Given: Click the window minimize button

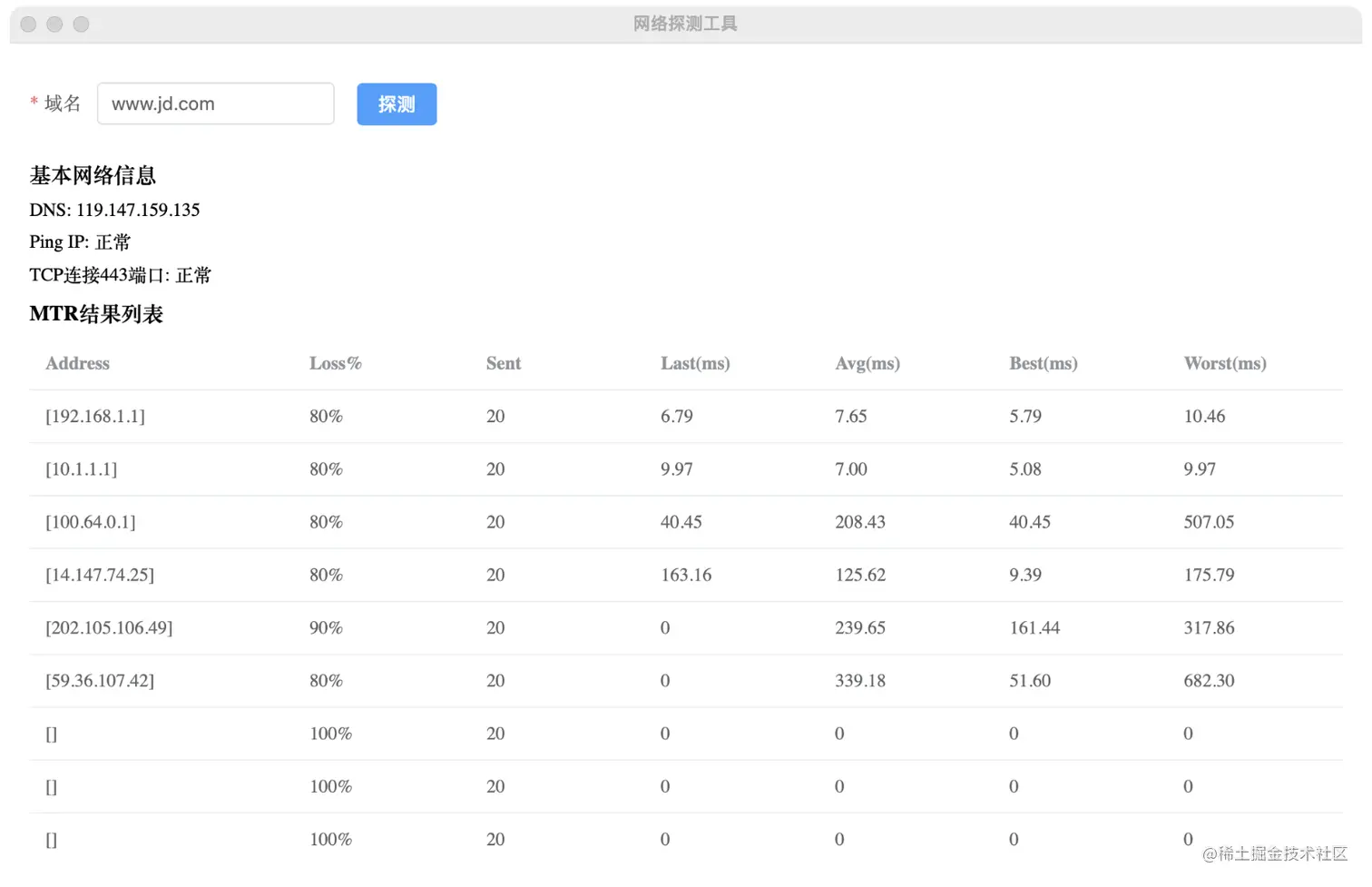Looking at the screenshot, I should click(x=54, y=25).
